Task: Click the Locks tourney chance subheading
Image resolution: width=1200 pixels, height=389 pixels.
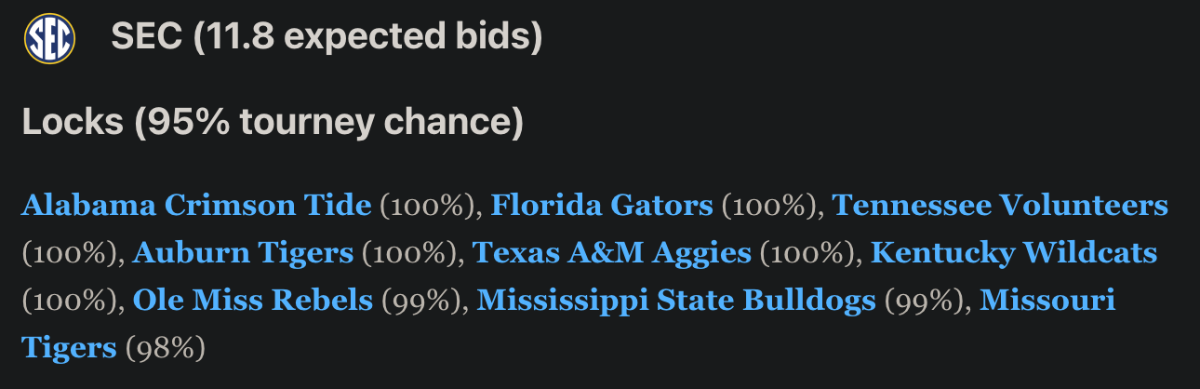Action: [273, 122]
